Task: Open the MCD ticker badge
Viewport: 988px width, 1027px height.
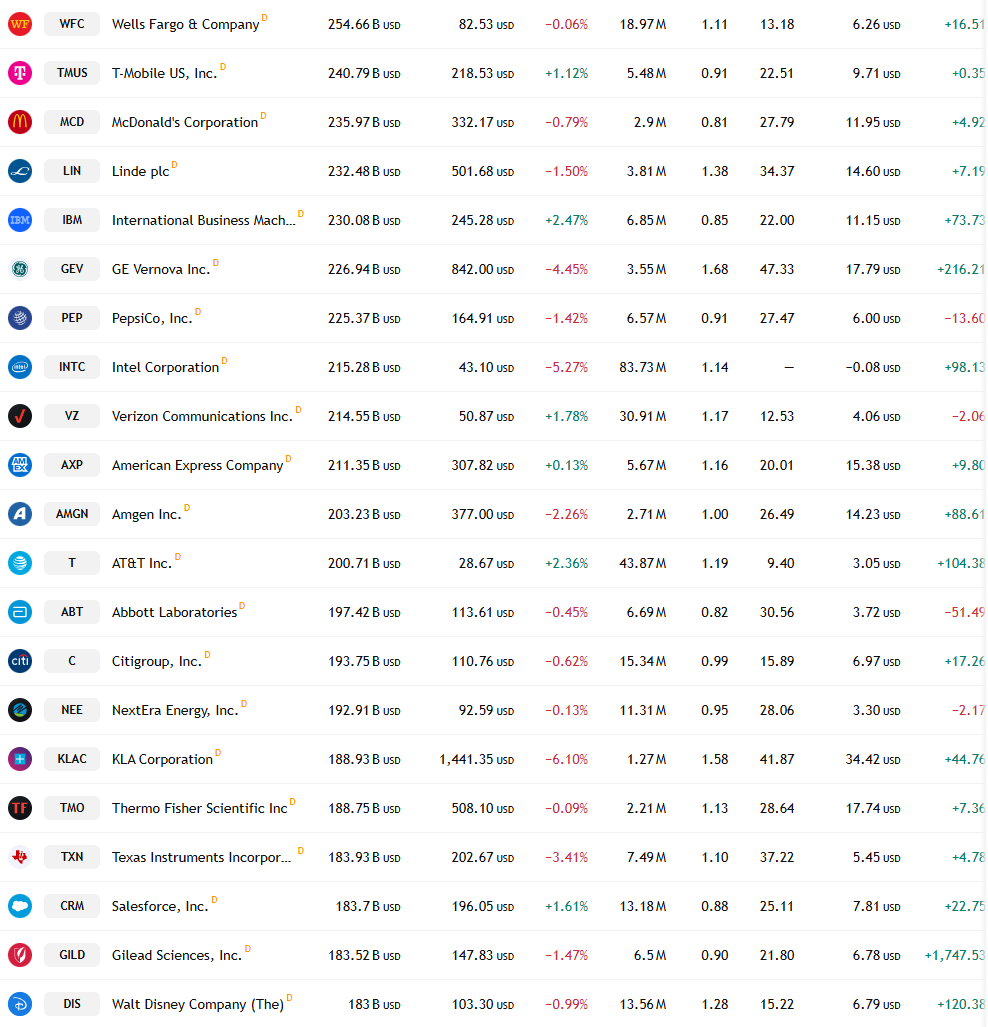Action: [x=72, y=122]
